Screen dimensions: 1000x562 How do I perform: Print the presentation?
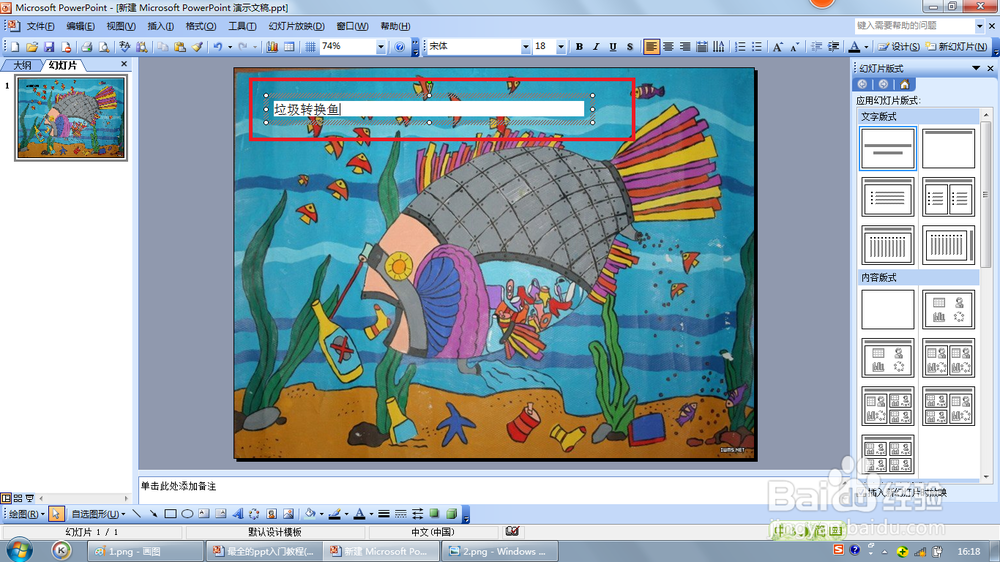click(x=86, y=47)
